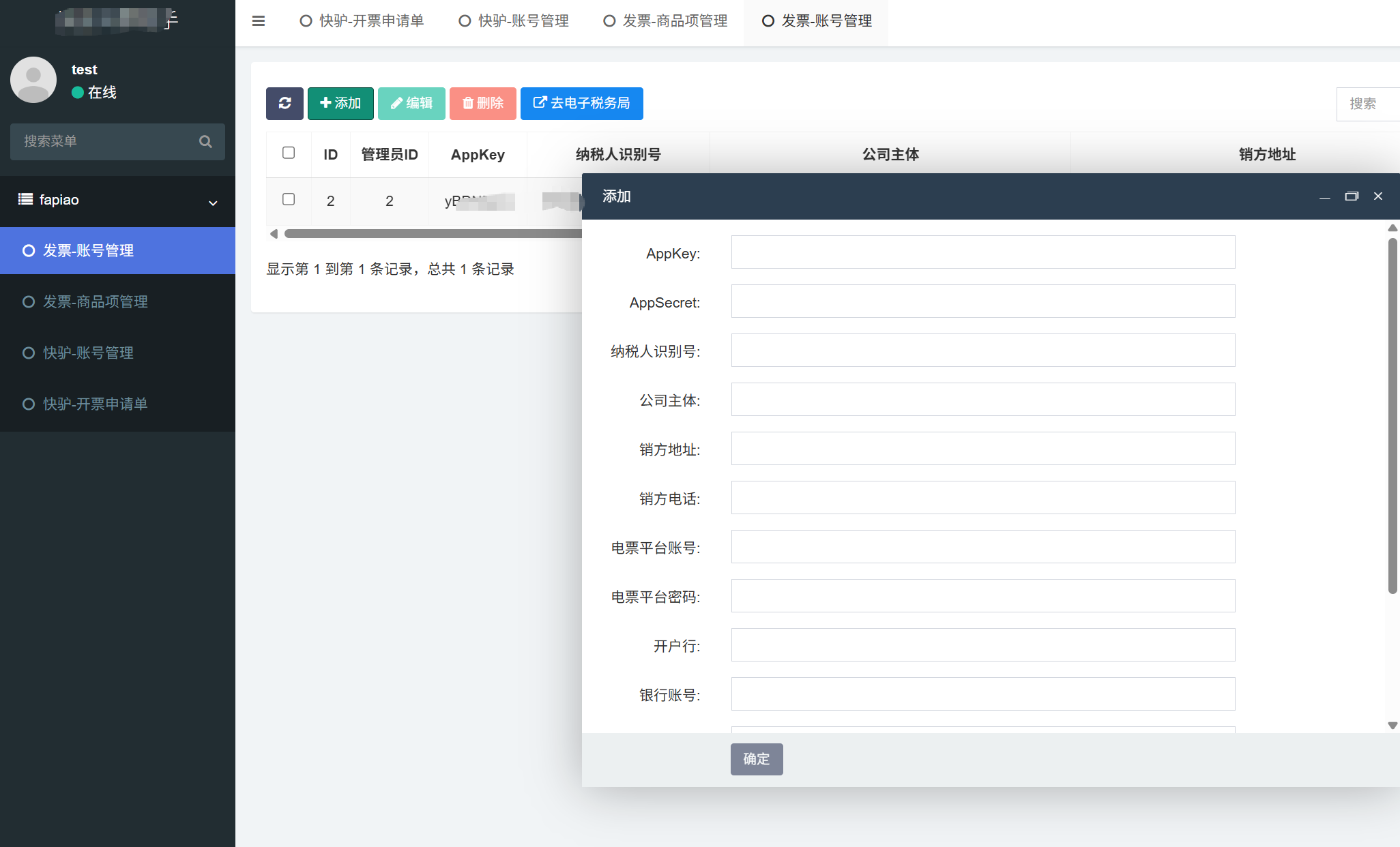
Task: Switch to 快驴-开票申请单 tab
Action: tap(362, 21)
